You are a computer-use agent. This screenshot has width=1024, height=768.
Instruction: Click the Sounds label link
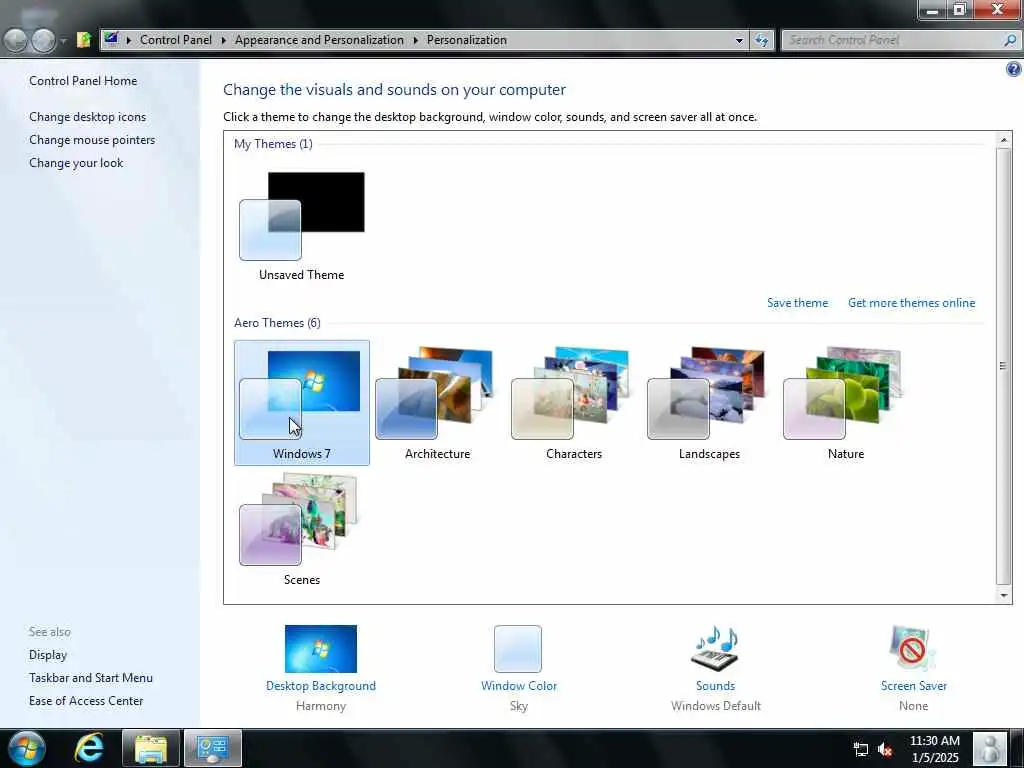pos(715,686)
